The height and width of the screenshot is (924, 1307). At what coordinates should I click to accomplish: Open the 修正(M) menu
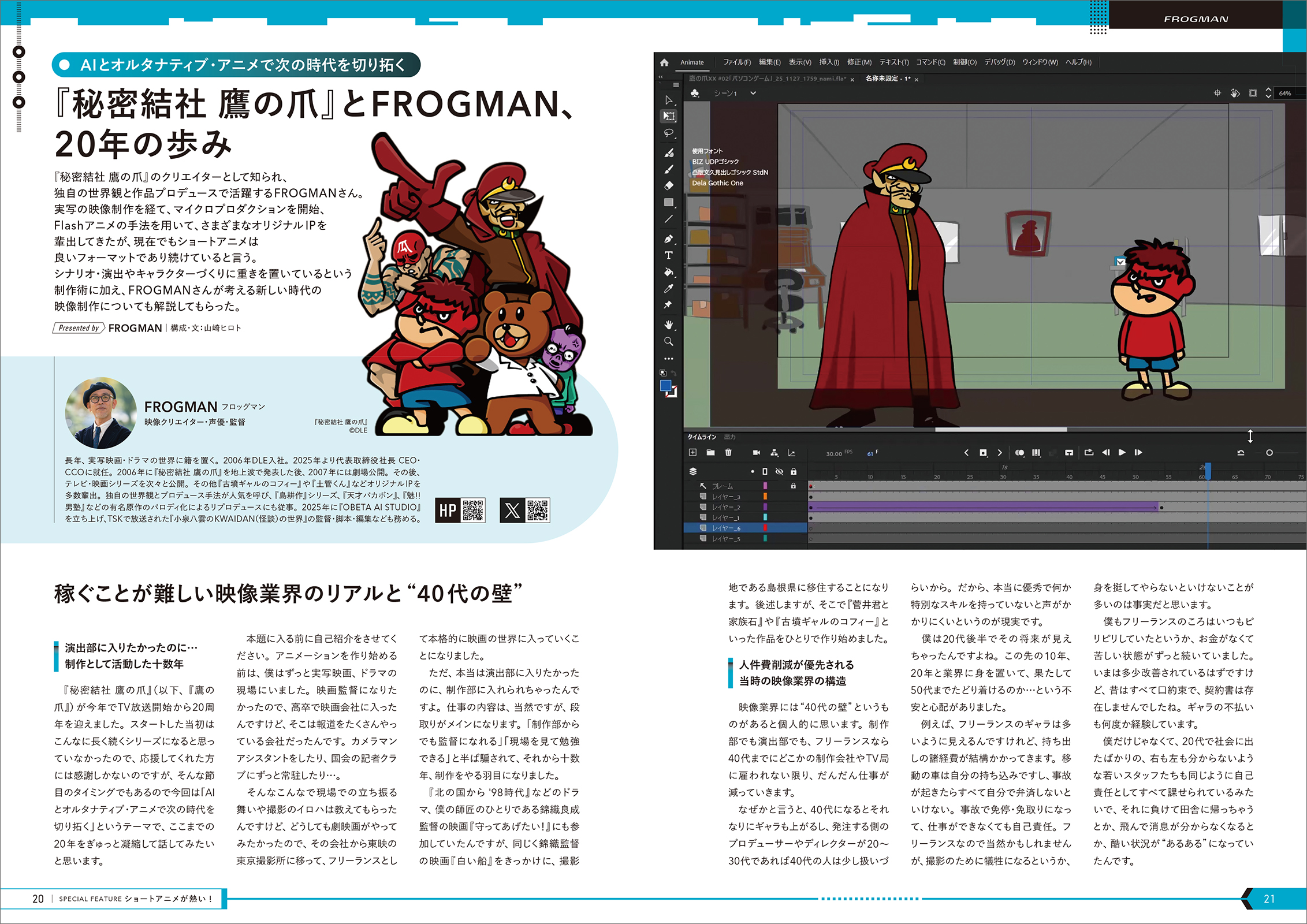[859, 62]
